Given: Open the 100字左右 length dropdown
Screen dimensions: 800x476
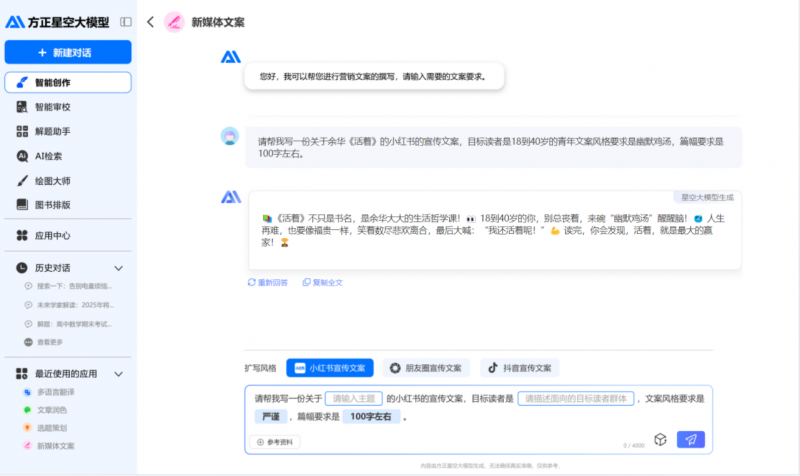Looking at the screenshot, I should tap(371, 416).
